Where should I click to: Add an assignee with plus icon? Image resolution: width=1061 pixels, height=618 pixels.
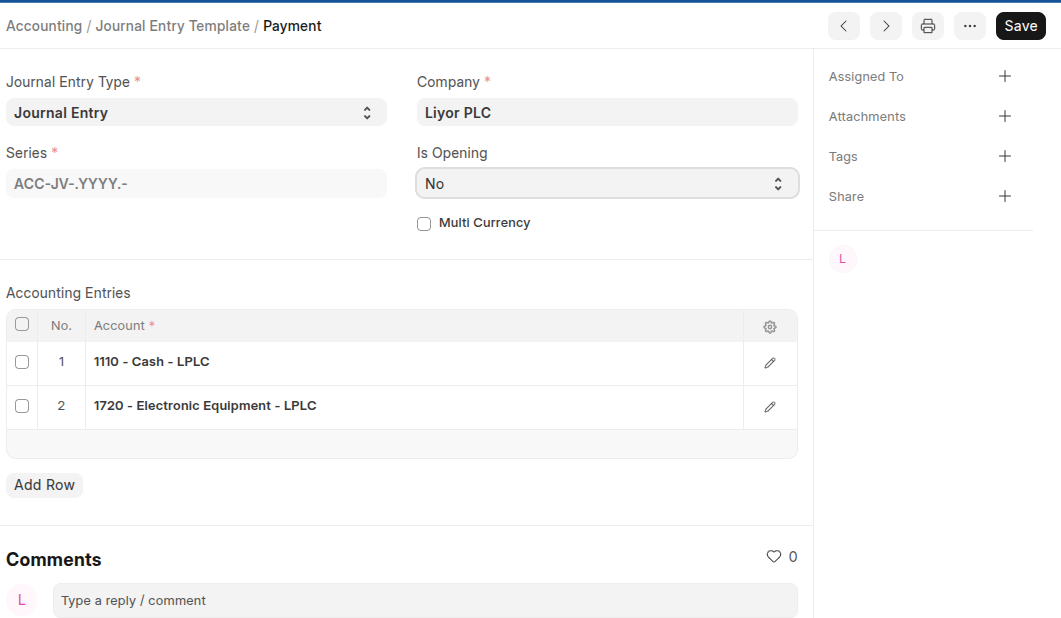click(1005, 76)
